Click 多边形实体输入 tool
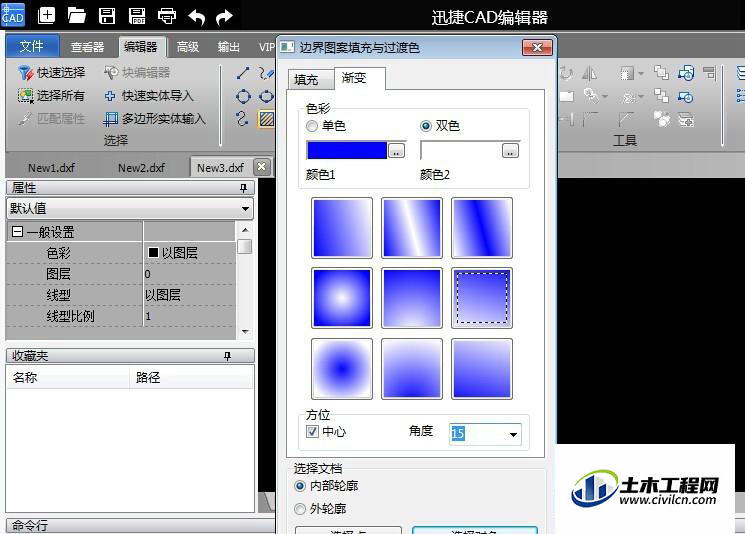This screenshot has height=534, width=745. [x=154, y=118]
